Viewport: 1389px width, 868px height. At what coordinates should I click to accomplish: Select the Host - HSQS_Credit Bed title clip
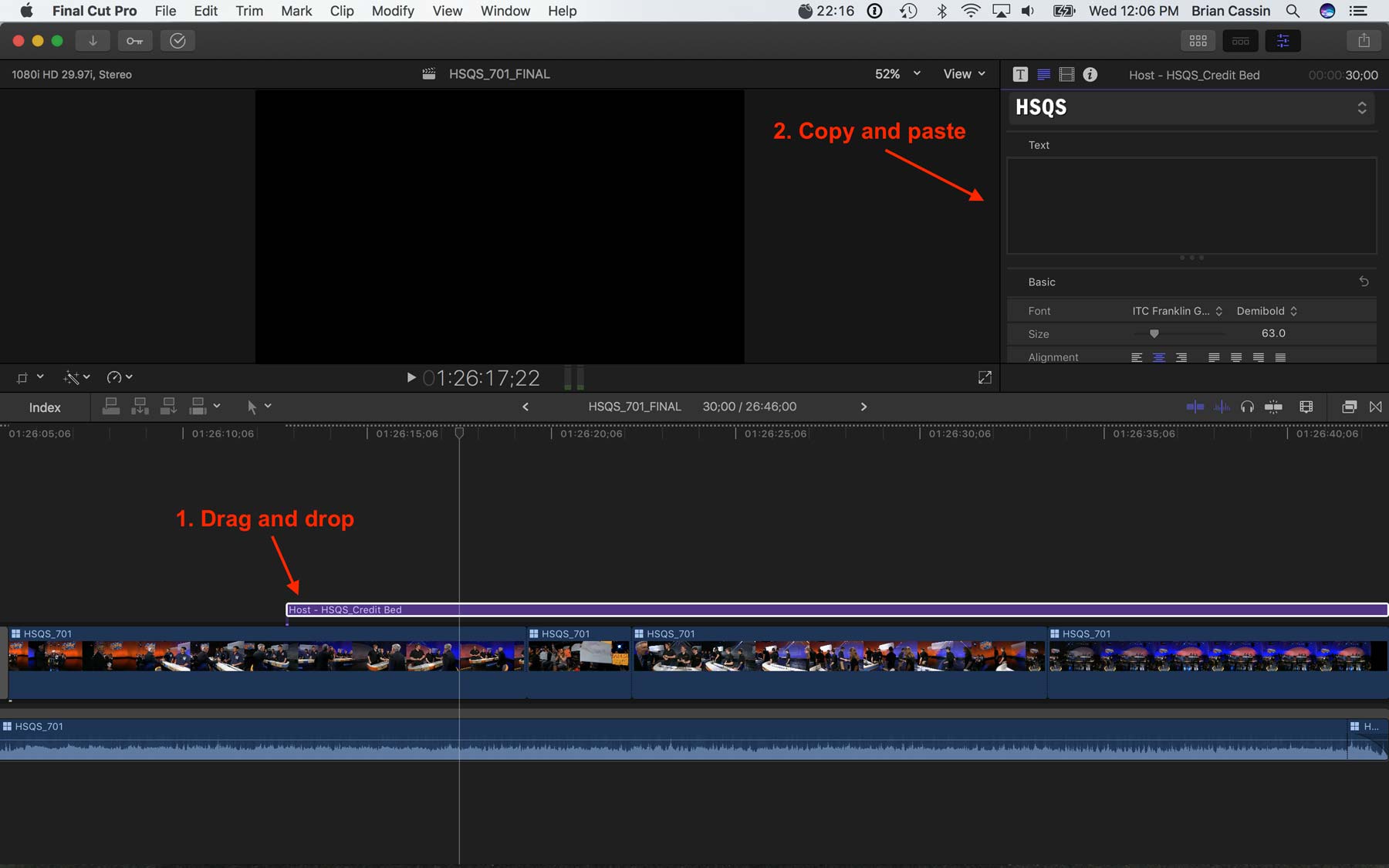tap(836, 610)
